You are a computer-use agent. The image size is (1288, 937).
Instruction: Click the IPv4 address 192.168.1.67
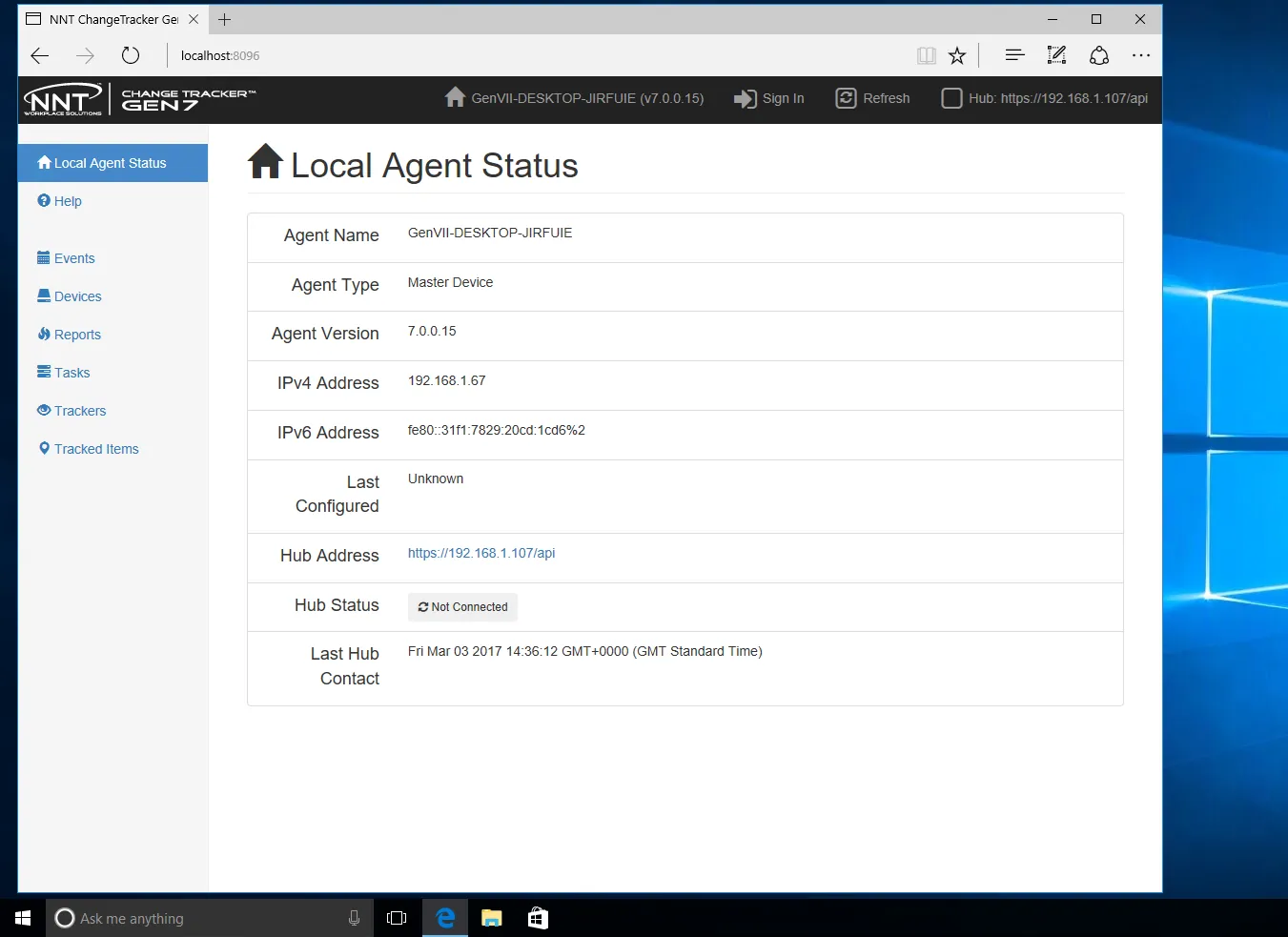(x=447, y=380)
